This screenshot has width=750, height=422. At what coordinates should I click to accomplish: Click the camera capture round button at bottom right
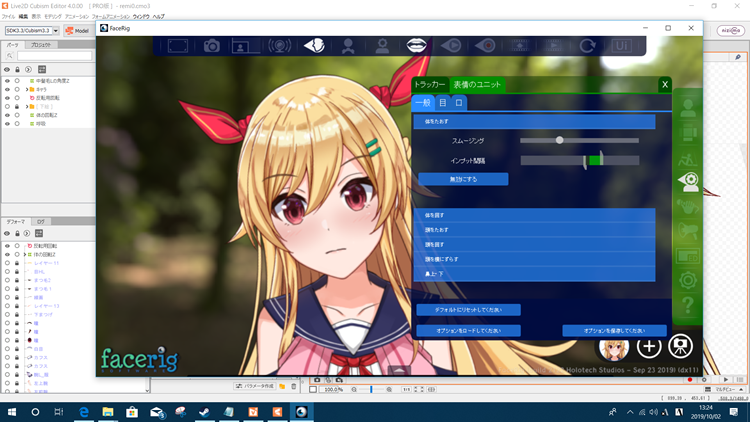(x=680, y=346)
